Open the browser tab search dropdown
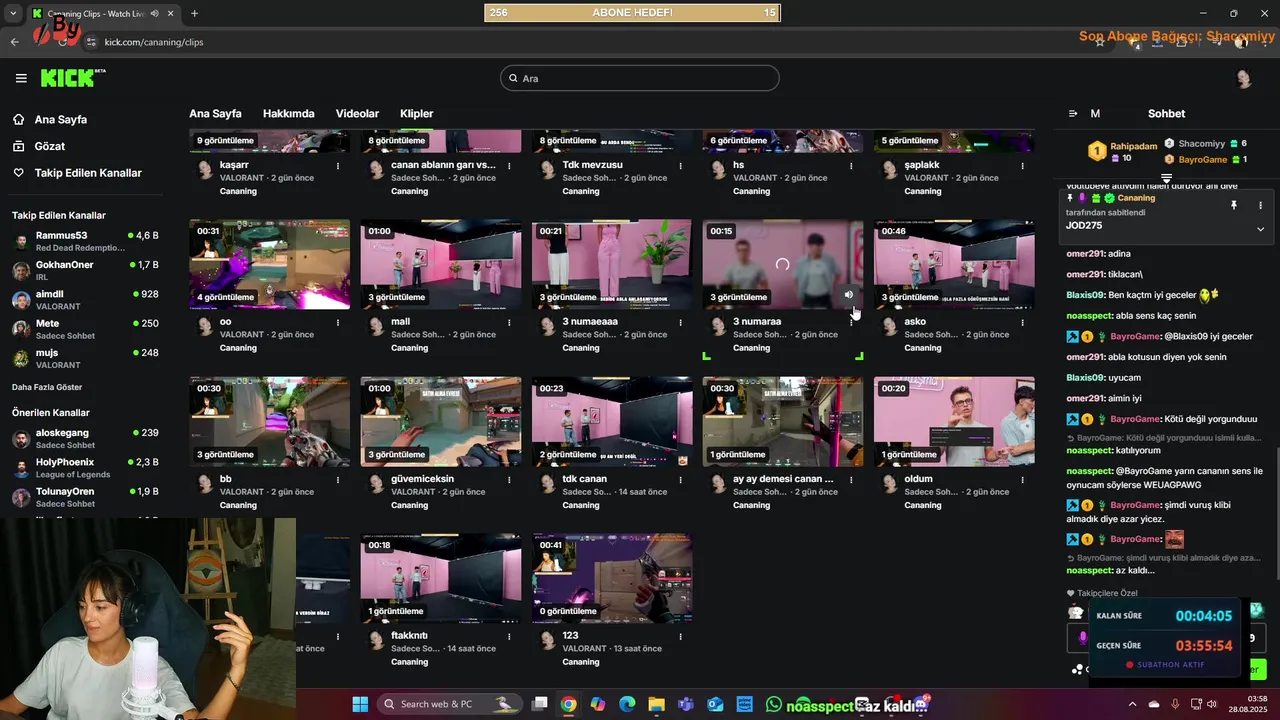This screenshot has width=1280, height=720. click(13, 13)
